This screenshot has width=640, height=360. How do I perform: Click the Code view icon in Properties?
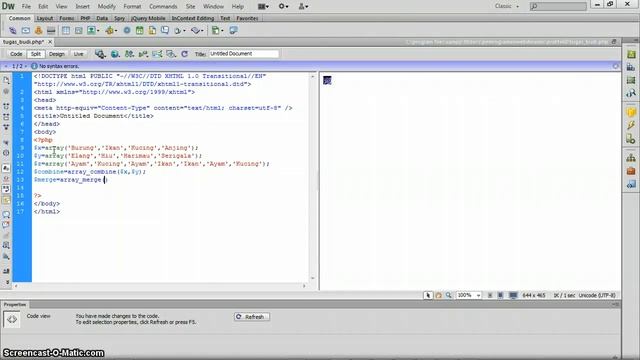coord(12,319)
